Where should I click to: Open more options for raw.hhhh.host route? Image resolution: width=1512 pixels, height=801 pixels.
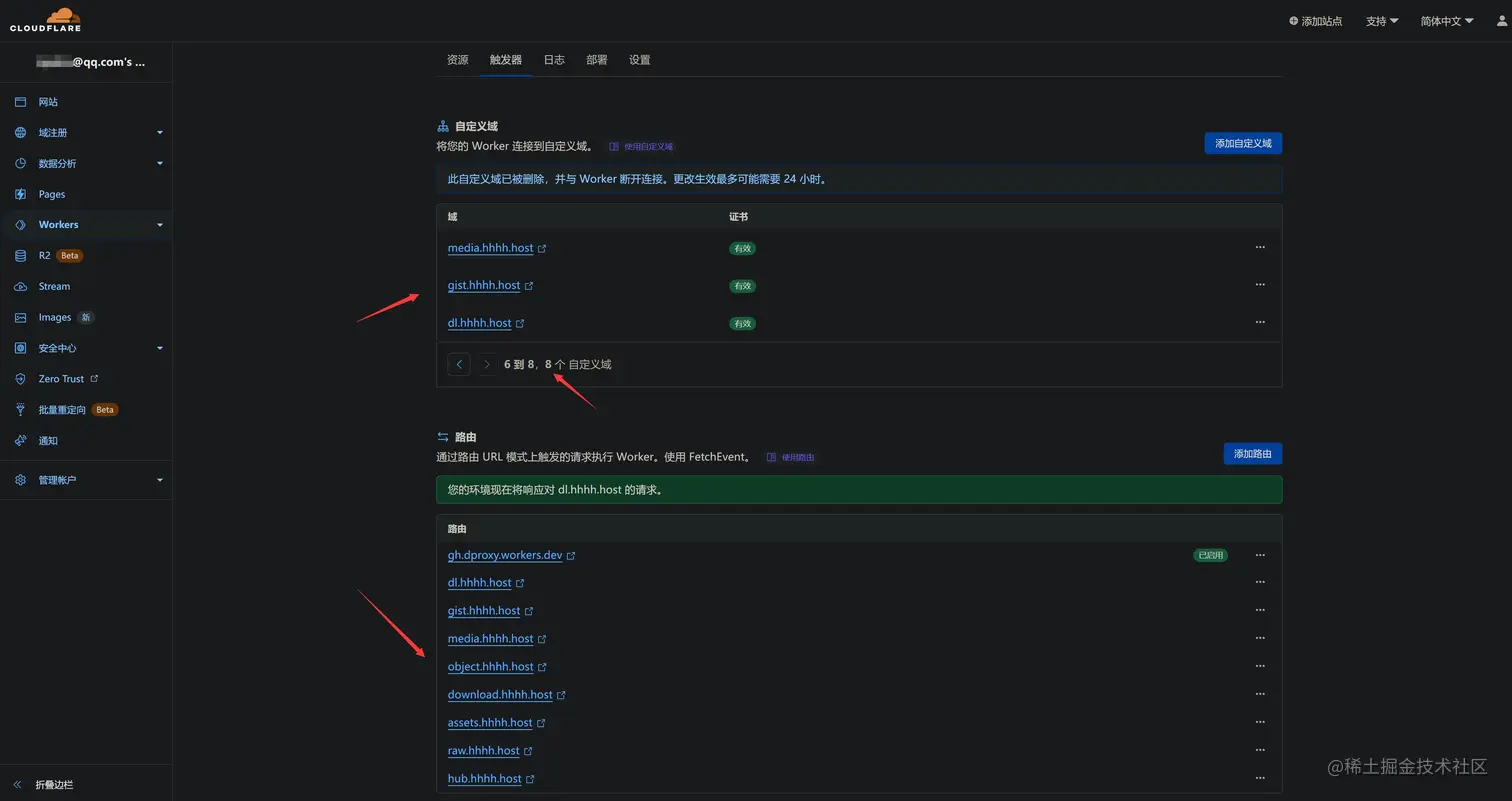coord(1260,750)
